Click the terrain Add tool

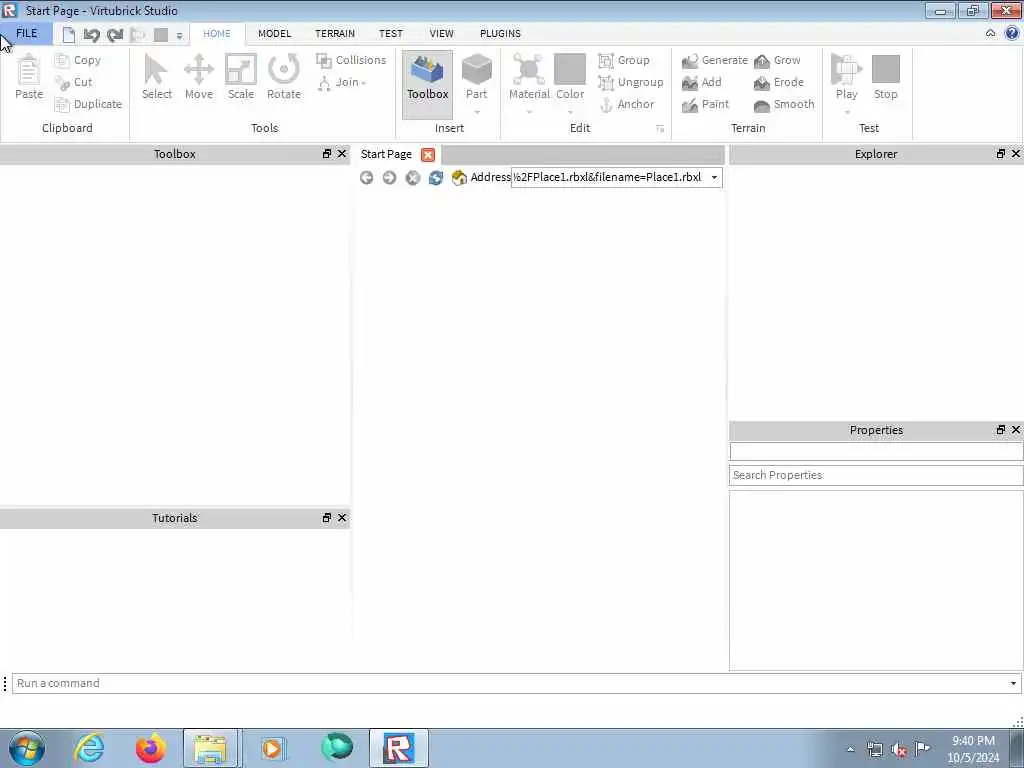click(x=702, y=82)
